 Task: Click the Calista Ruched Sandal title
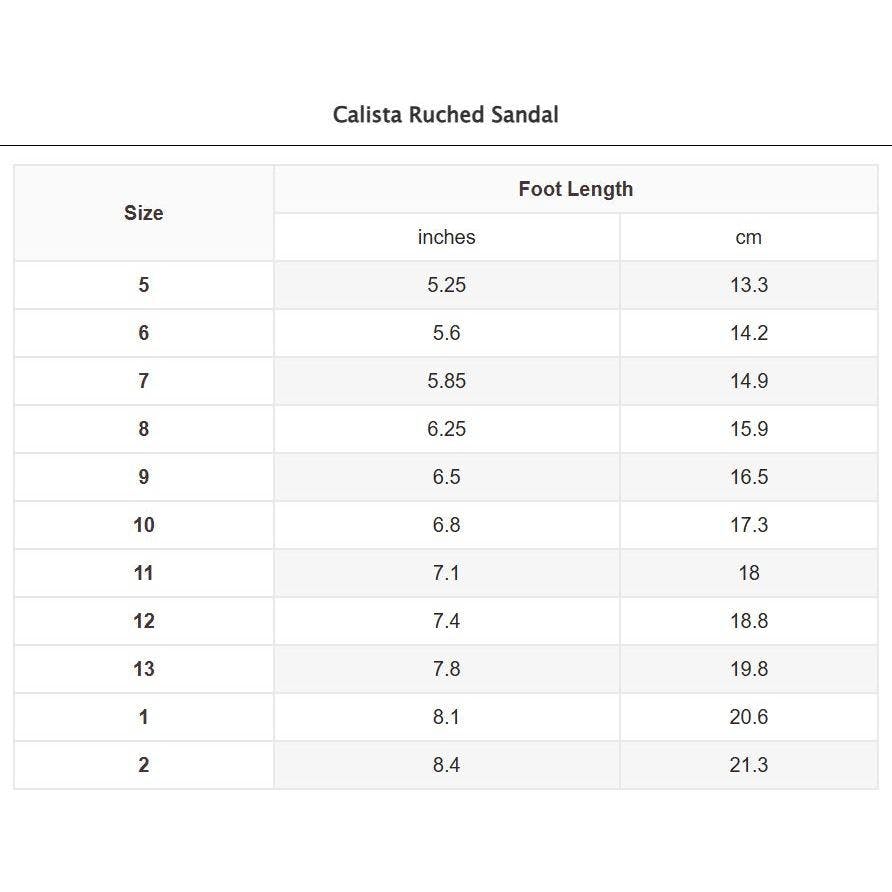pos(445,114)
